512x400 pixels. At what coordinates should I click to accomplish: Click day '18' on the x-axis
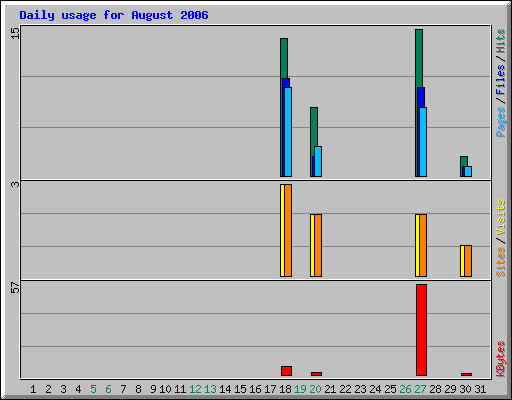click(x=285, y=389)
